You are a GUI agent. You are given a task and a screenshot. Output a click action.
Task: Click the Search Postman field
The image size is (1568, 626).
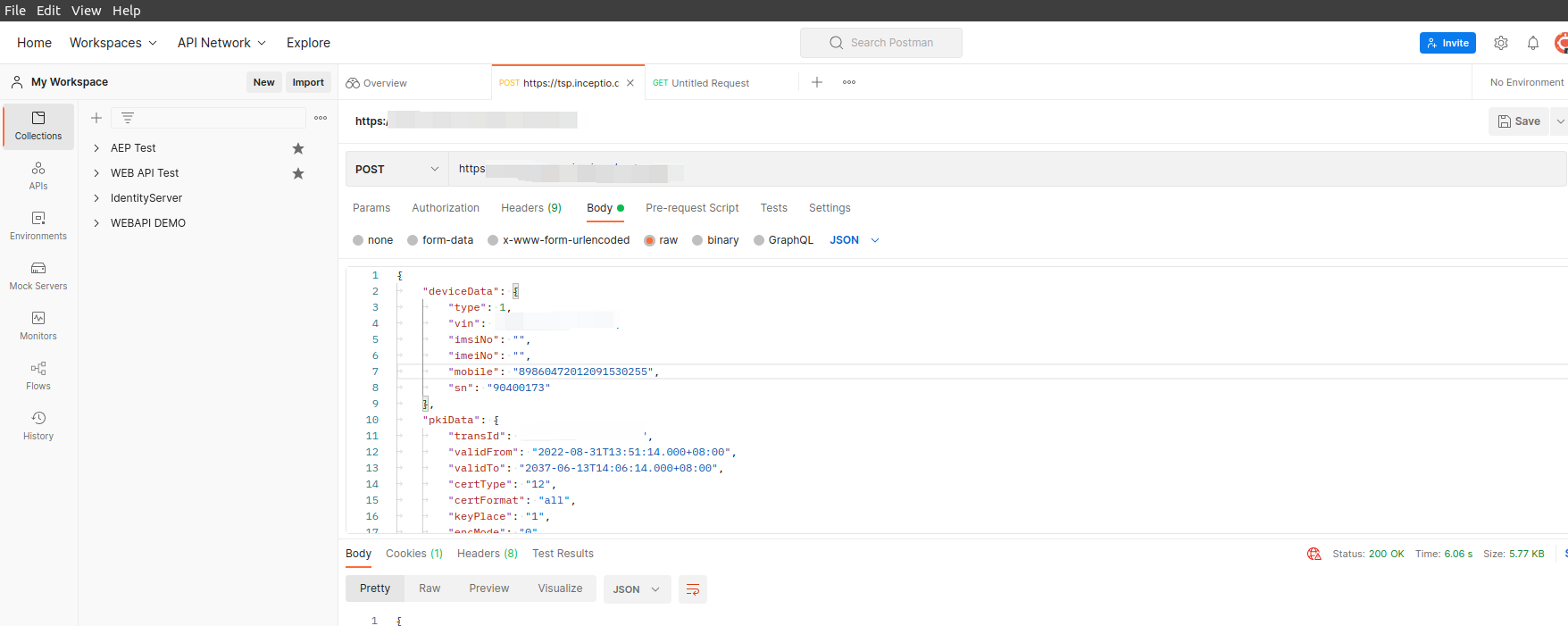(881, 43)
